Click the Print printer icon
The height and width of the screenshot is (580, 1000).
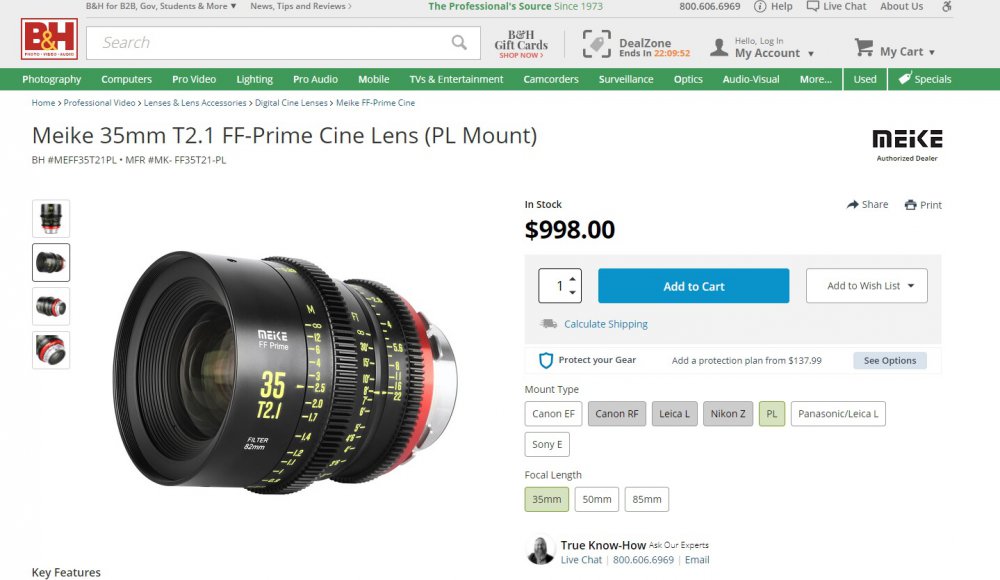click(911, 205)
